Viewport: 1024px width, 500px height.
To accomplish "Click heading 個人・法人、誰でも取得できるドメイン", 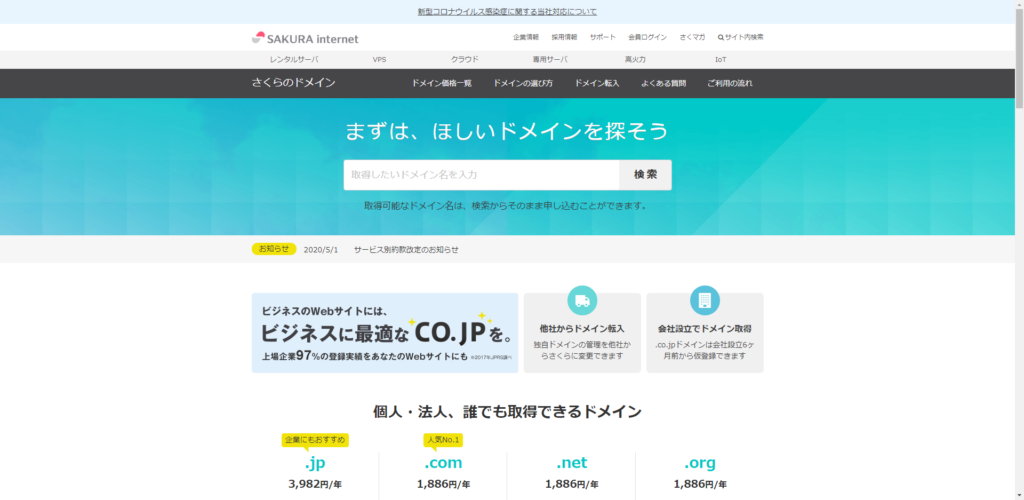I will pos(507,411).
